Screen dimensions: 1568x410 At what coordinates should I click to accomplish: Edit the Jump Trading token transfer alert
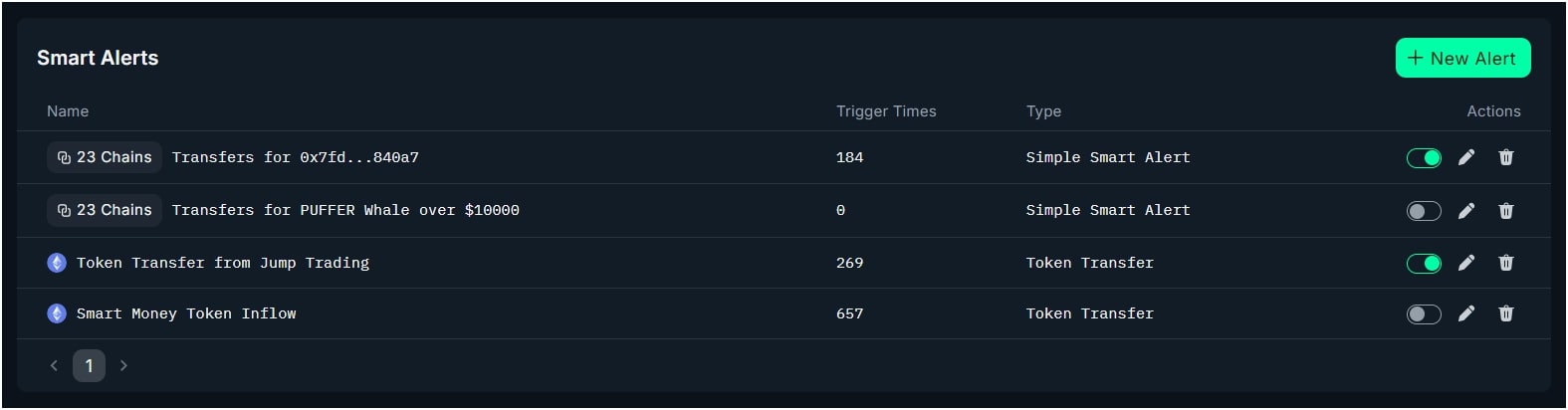coord(1466,263)
